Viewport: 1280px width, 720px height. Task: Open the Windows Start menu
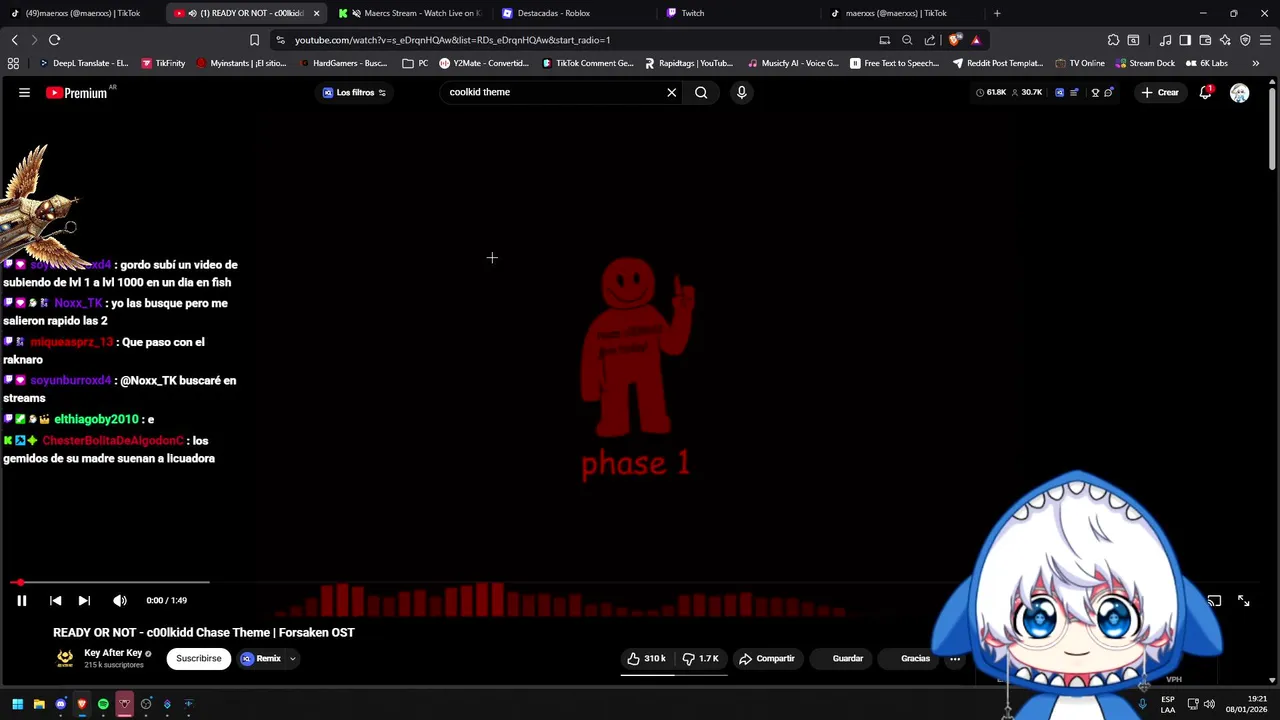click(17, 704)
